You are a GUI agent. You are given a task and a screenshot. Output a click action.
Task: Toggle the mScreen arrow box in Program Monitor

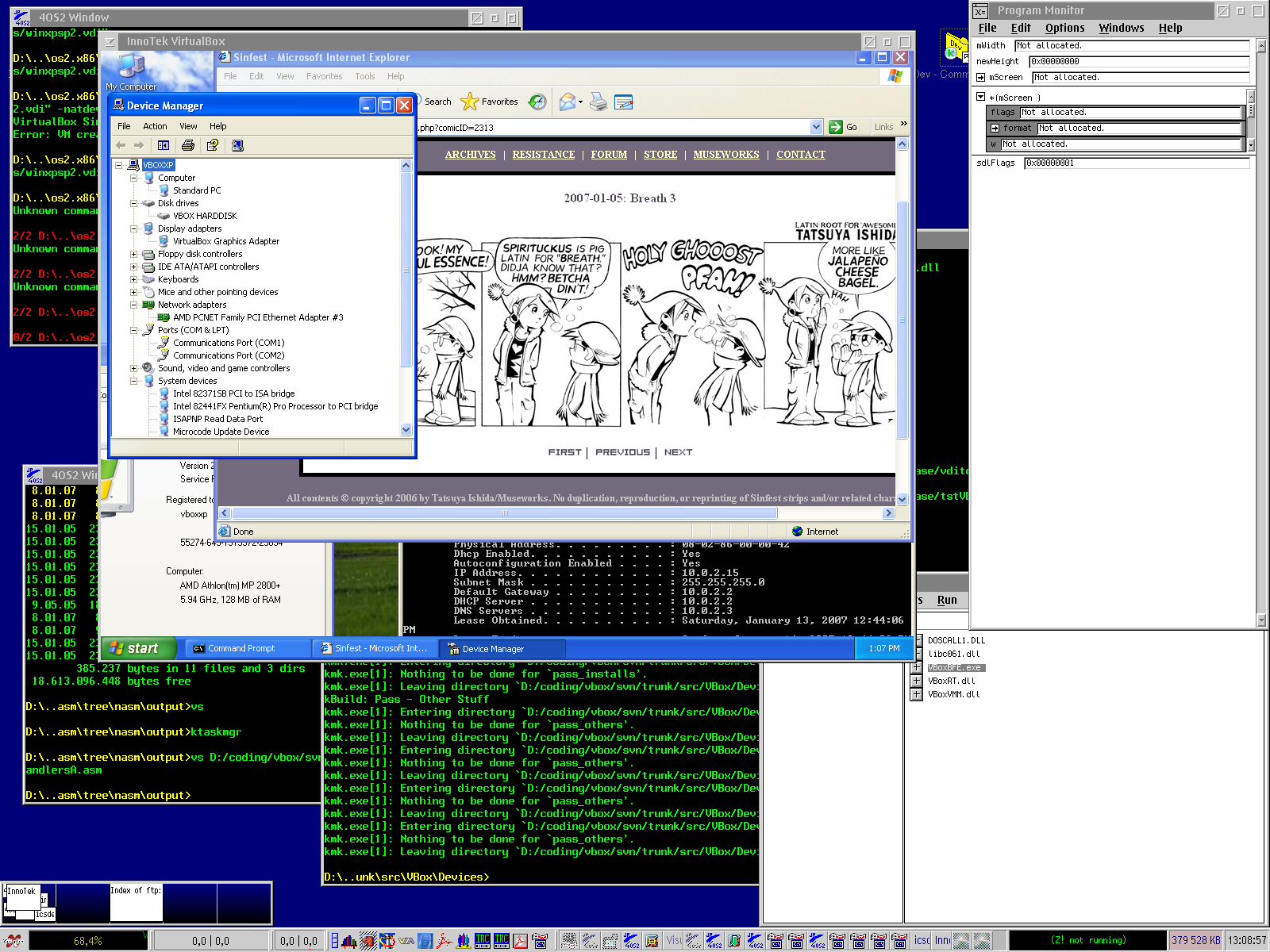(981, 77)
